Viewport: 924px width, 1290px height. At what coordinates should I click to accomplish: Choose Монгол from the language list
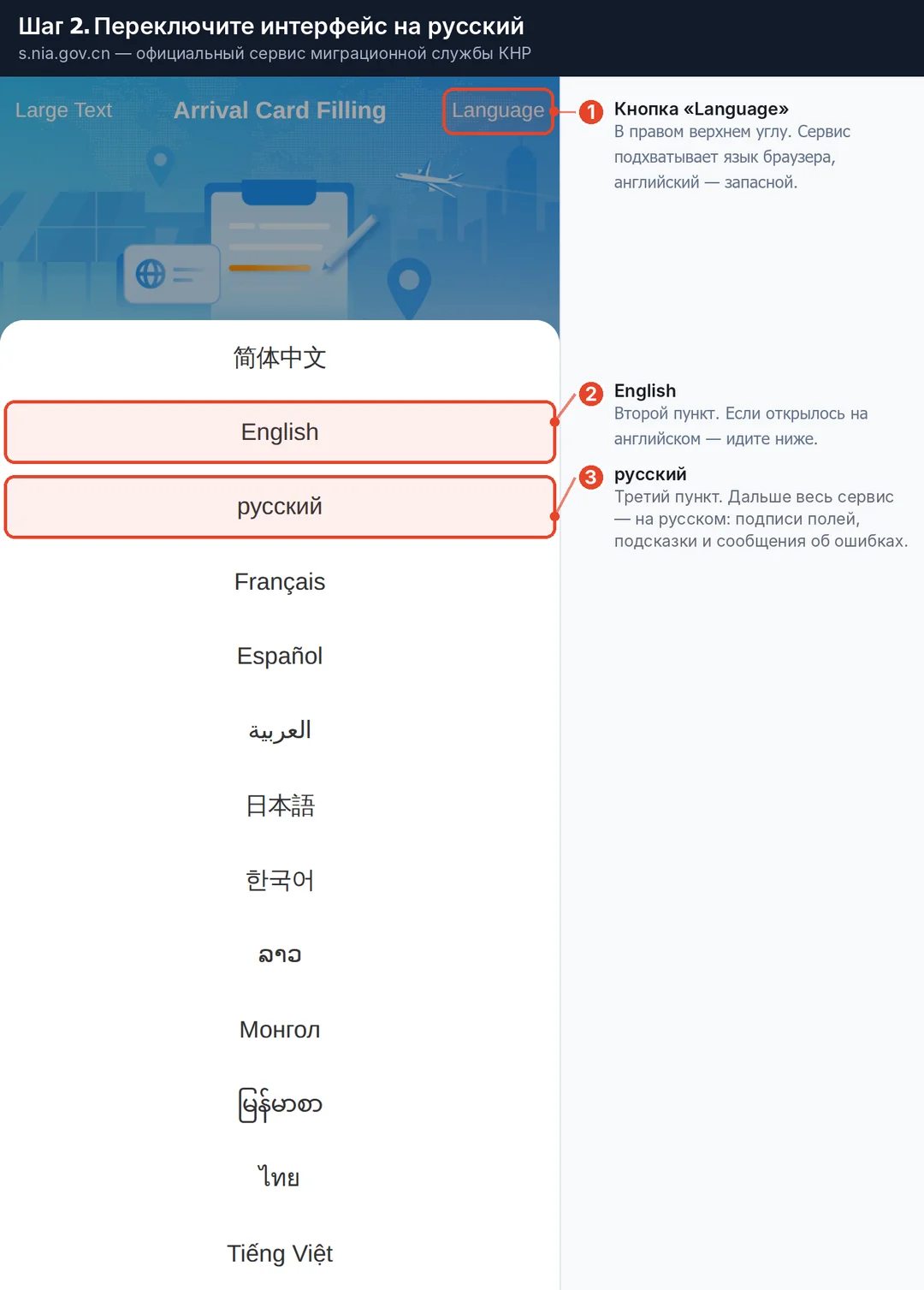pos(280,1029)
